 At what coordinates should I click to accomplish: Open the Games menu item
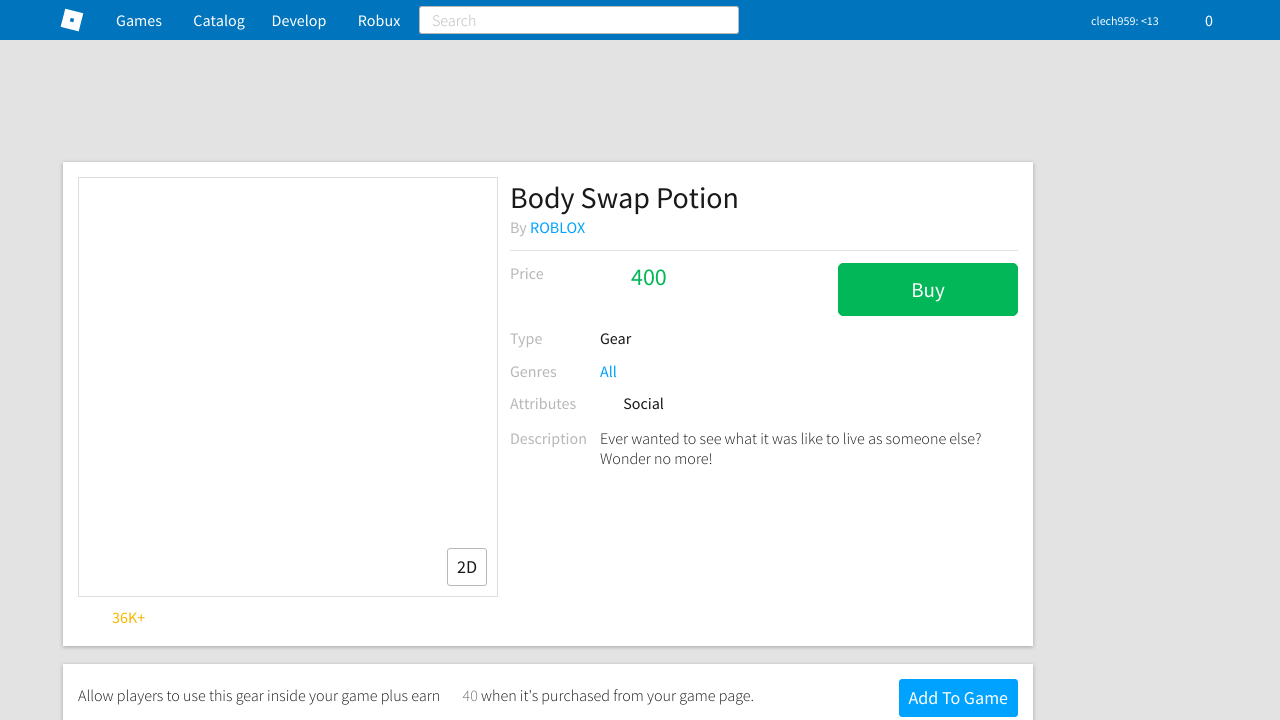pyautogui.click(x=139, y=20)
